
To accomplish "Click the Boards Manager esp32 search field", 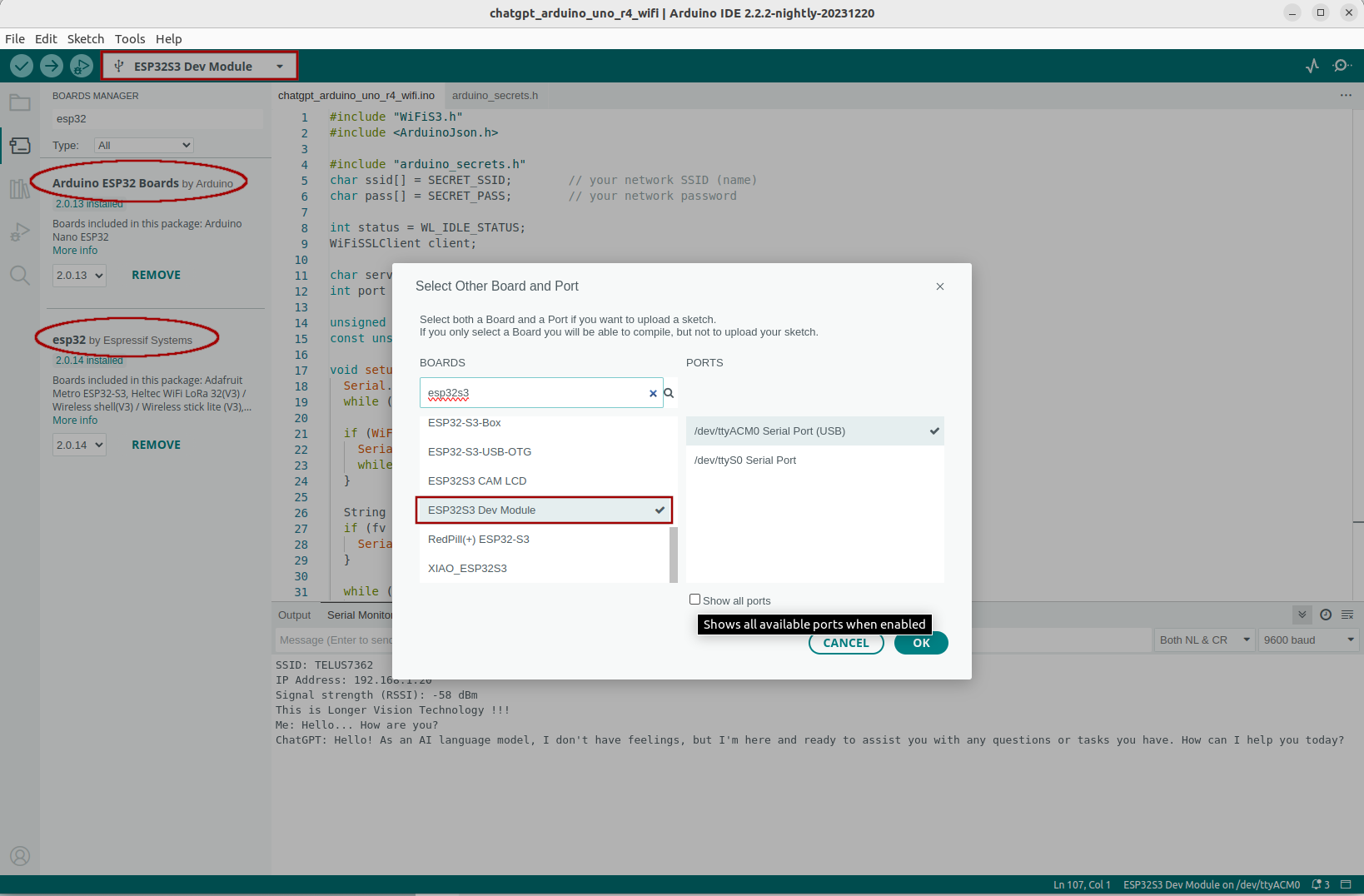I will tap(157, 119).
